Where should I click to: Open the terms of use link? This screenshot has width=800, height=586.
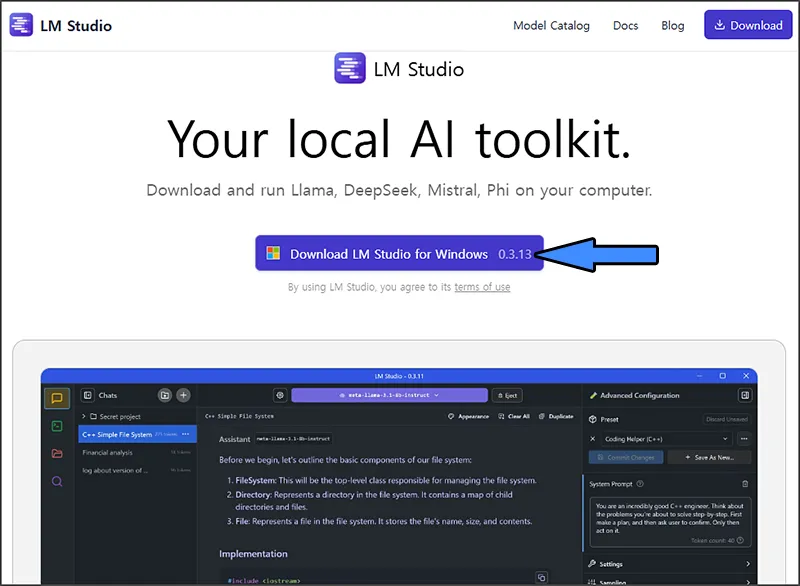pyautogui.click(x=482, y=287)
